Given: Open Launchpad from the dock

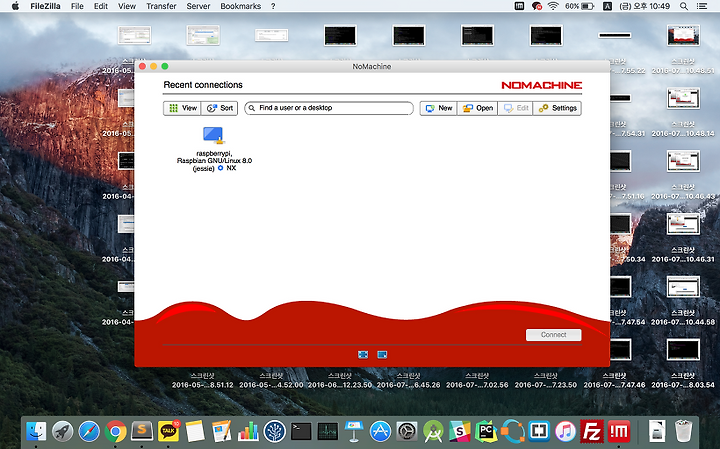Looking at the screenshot, I should (62, 432).
